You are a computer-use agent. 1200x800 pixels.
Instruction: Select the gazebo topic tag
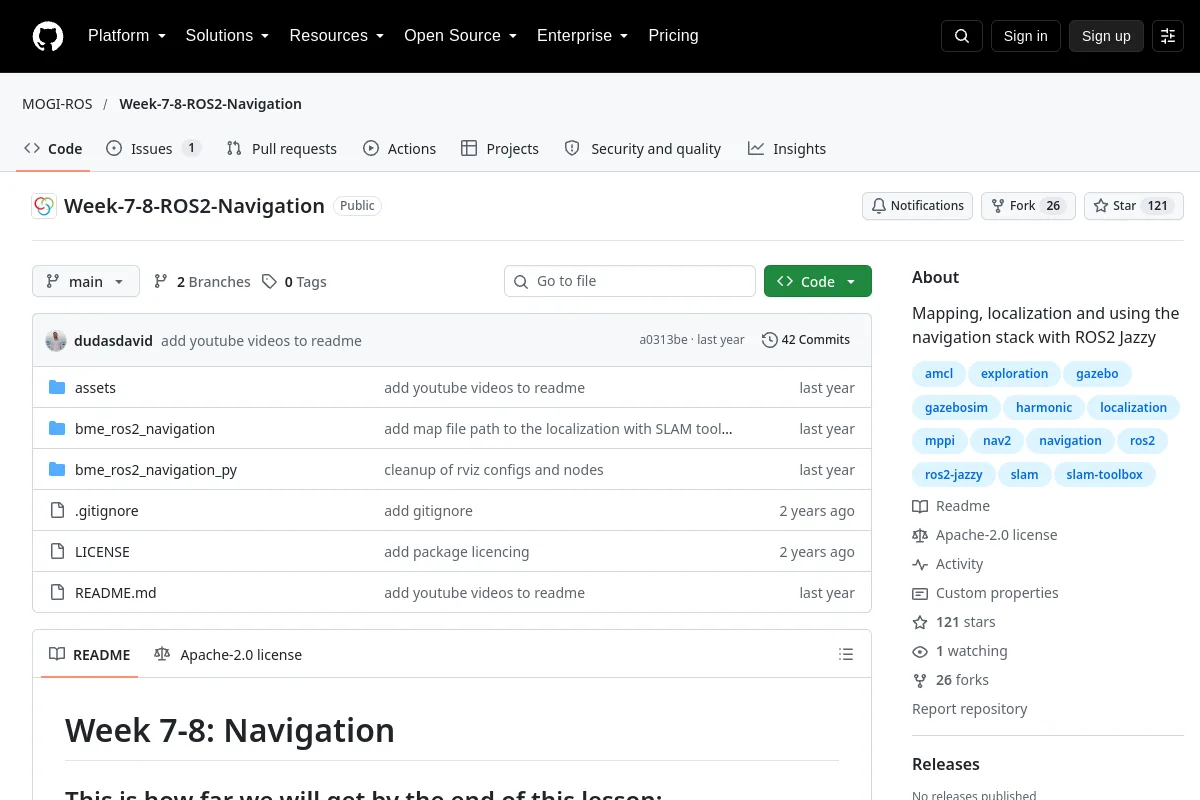pos(1097,374)
